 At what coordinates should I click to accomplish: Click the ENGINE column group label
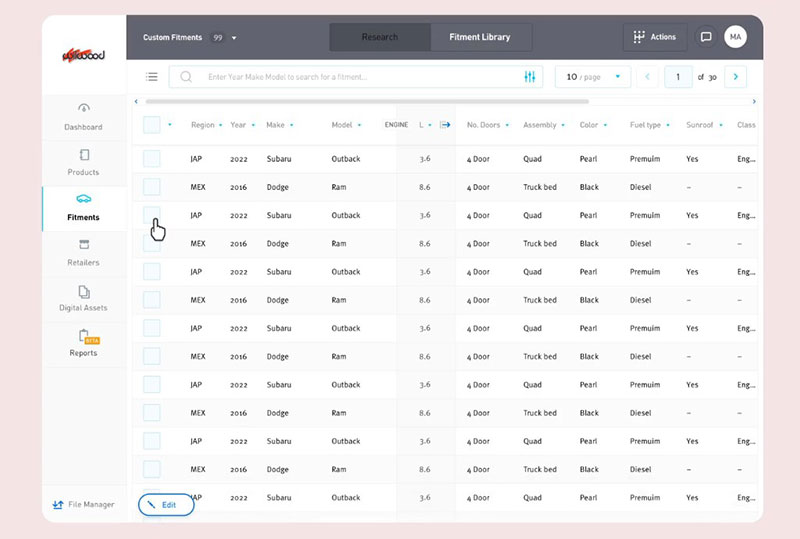pyautogui.click(x=396, y=125)
